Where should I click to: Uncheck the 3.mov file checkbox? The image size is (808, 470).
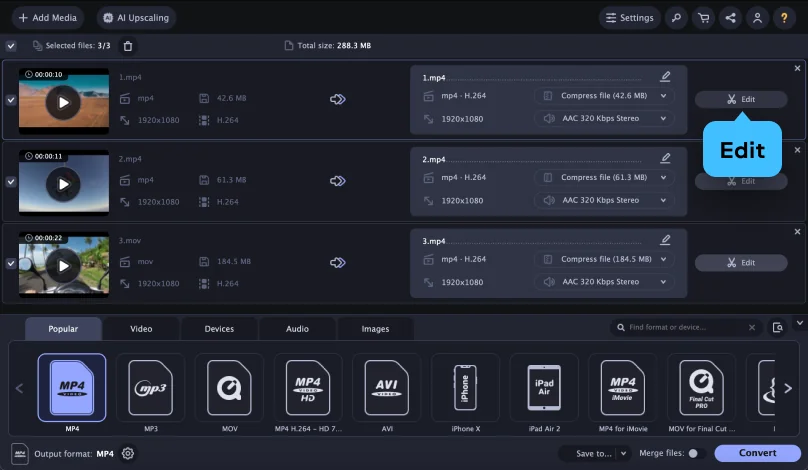coord(10,264)
